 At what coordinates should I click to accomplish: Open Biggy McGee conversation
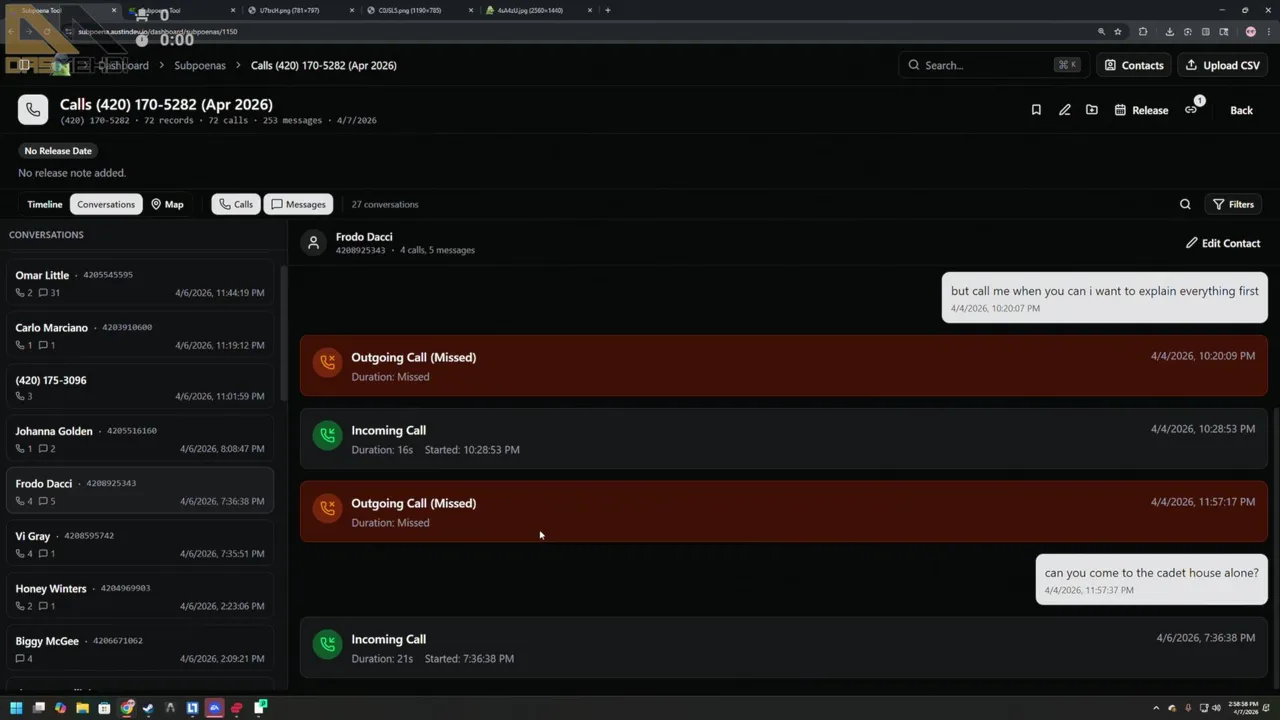click(140, 649)
